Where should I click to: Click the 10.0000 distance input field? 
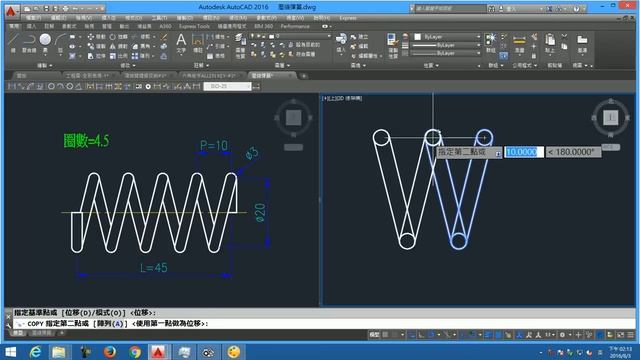tap(524, 152)
